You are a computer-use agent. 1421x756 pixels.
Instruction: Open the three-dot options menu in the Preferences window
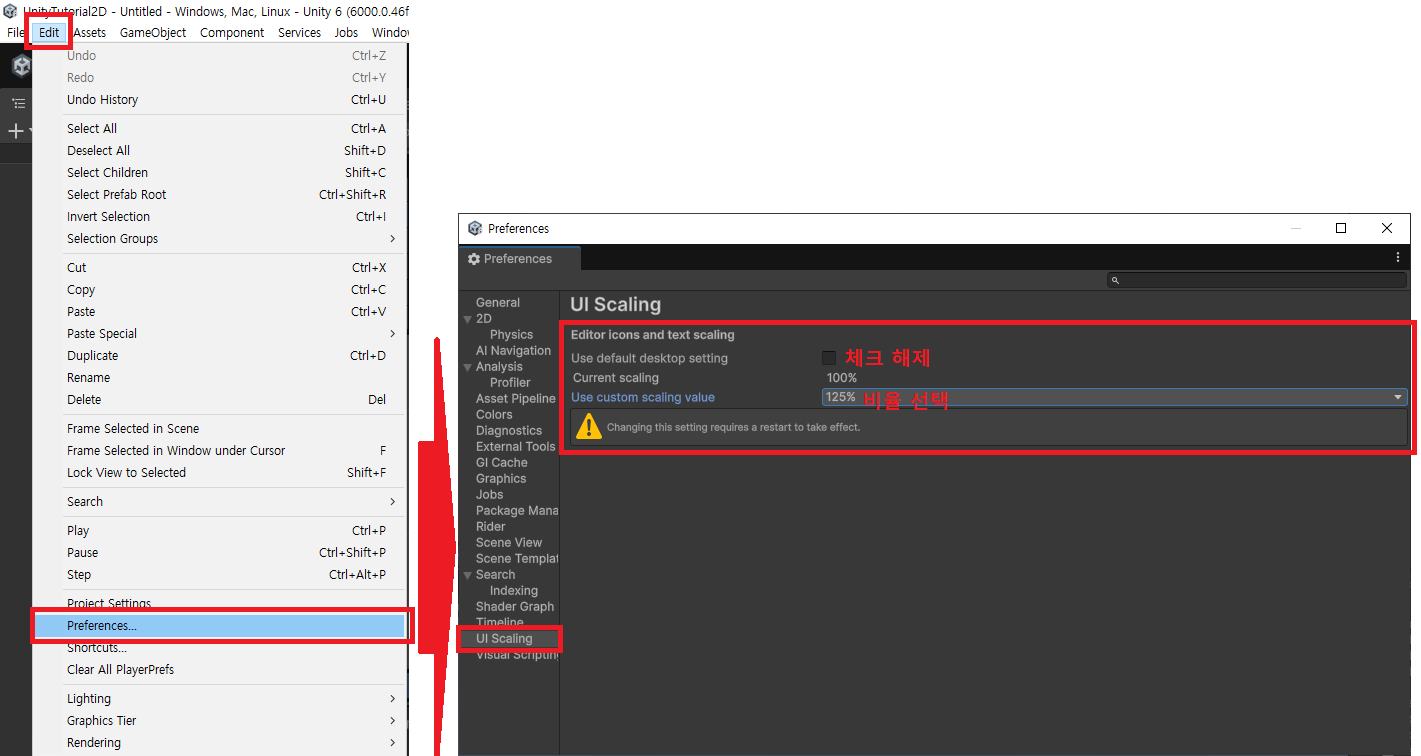pyautogui.click(x=1398, y=257)
